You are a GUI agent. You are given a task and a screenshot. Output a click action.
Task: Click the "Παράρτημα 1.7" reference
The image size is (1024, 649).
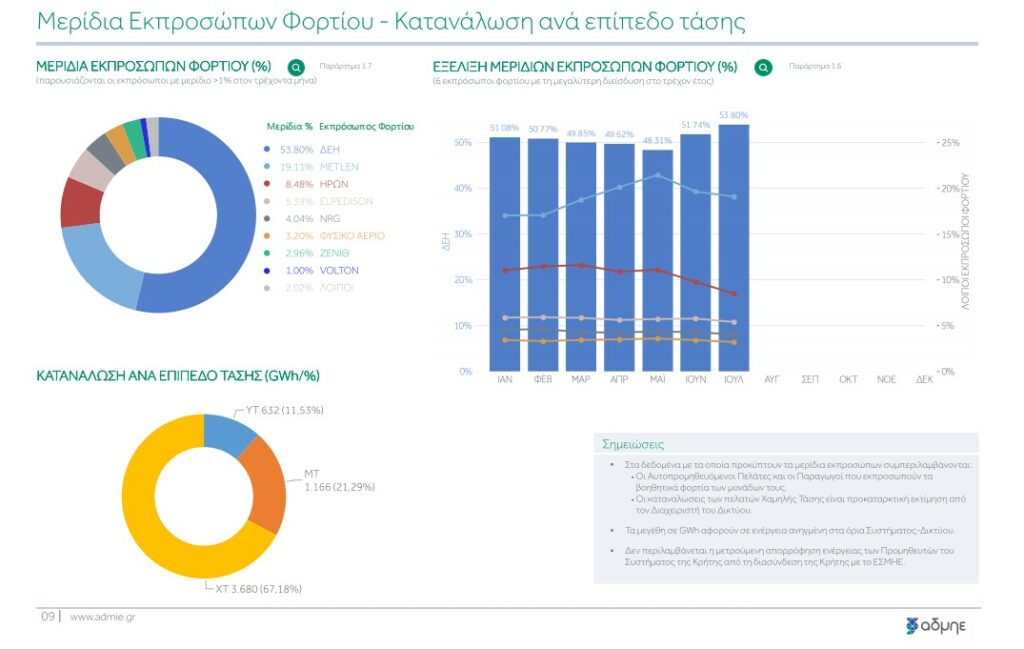pos(345,66)
